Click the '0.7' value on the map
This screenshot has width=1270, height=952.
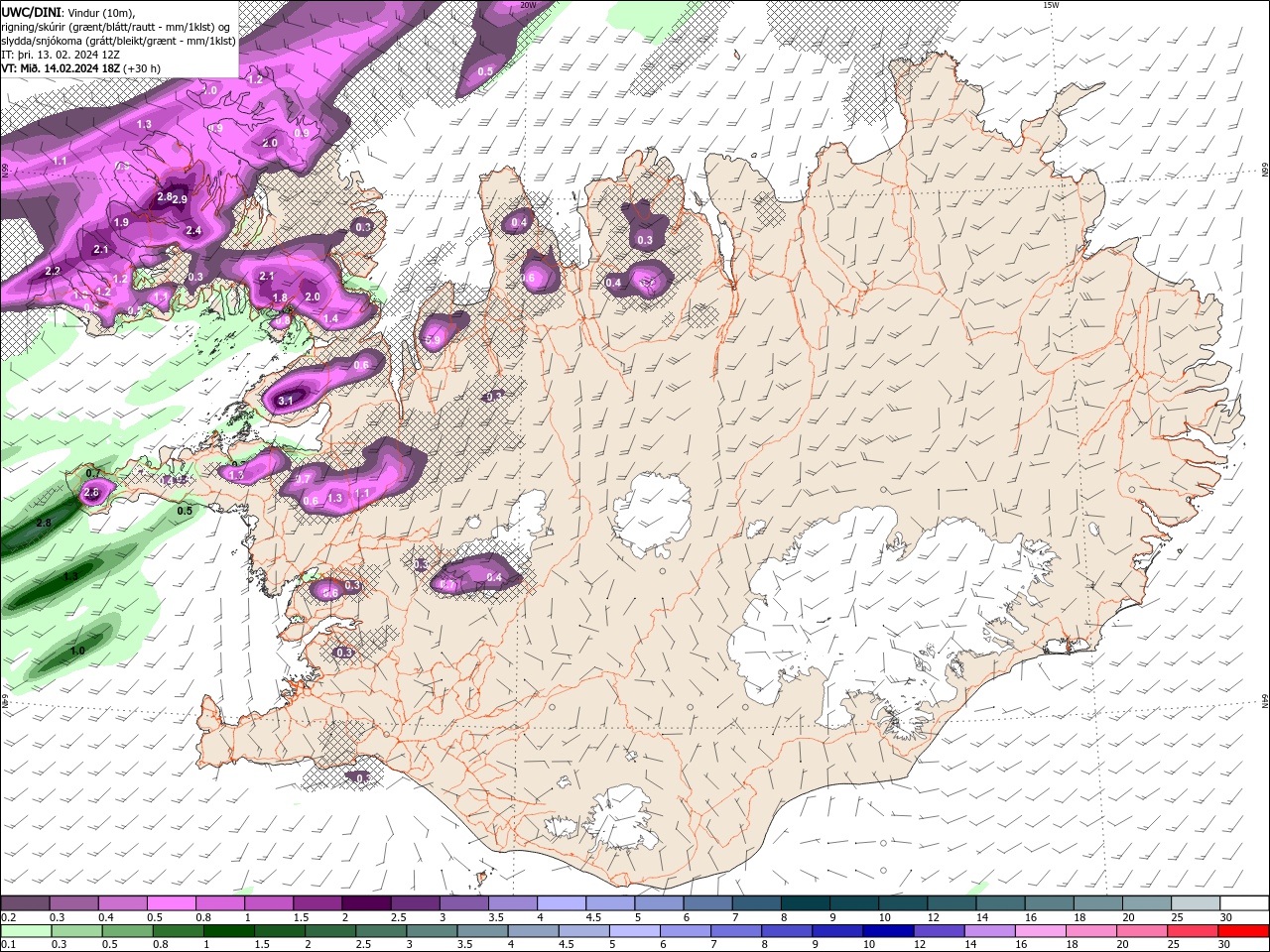(x=94, y=472)
